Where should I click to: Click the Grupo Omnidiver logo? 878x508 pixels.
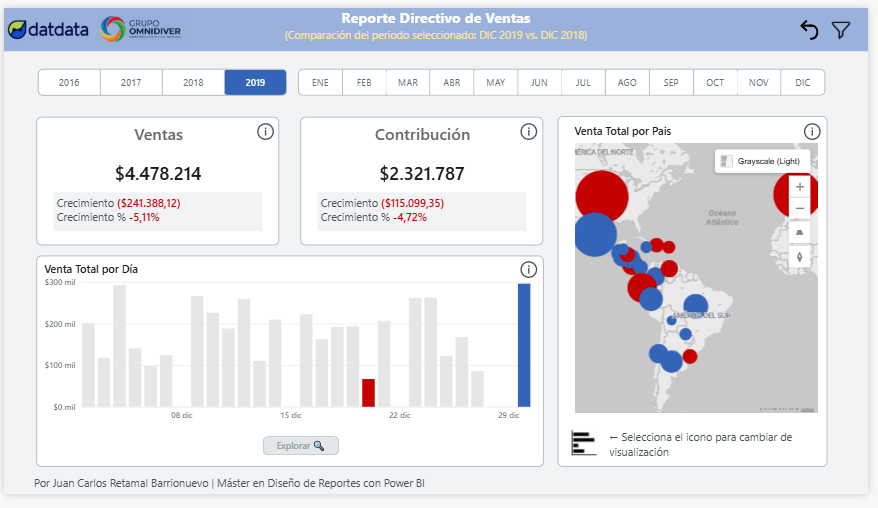click(x=141, y=29)
